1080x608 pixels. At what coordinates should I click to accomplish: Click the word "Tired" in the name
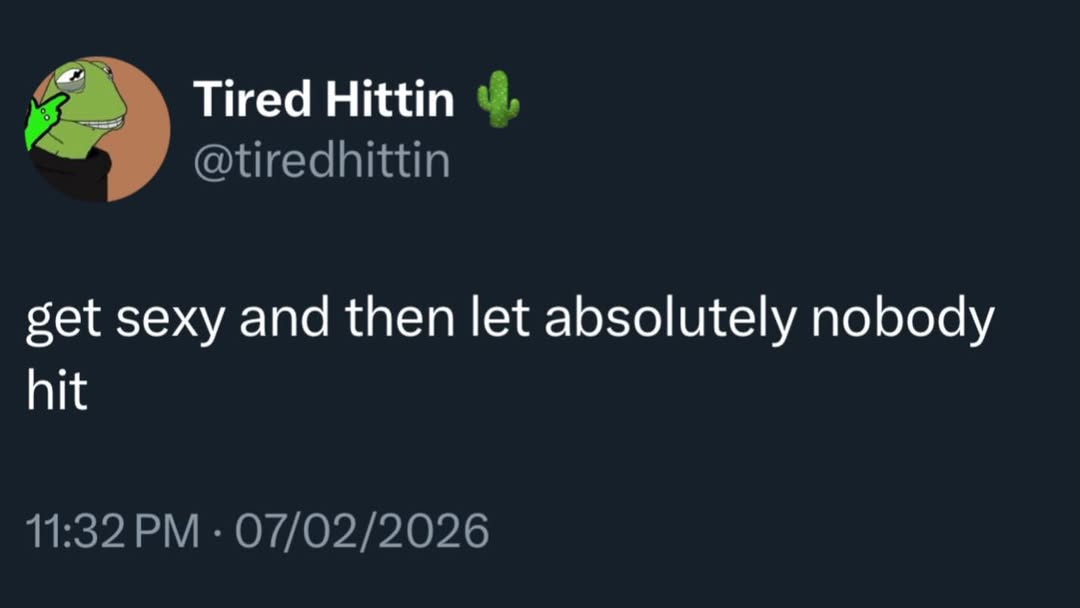click(252, 99)
